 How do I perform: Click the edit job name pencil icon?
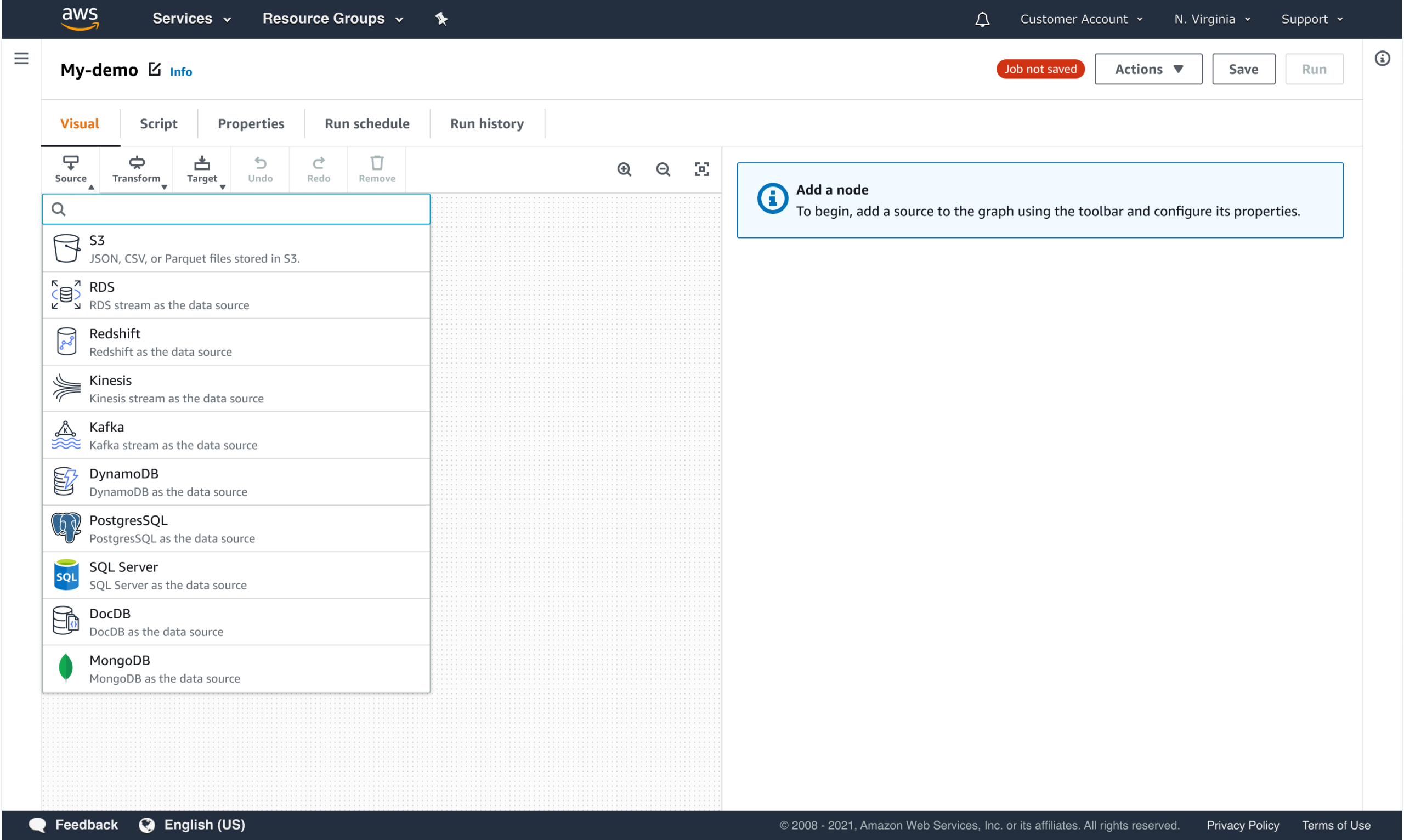[x=155, y=69]
